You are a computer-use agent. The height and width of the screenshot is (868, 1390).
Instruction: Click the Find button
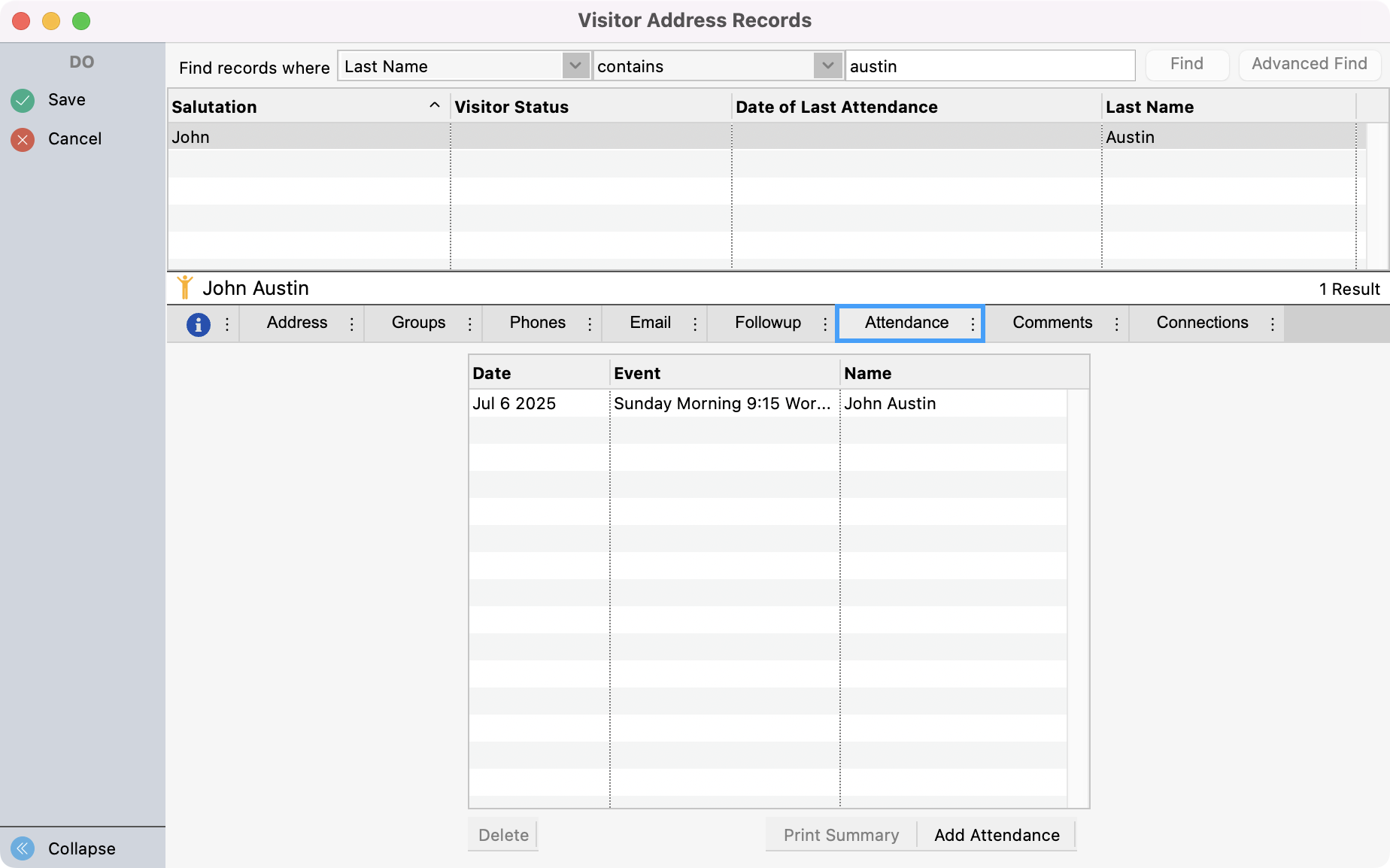(x=1186, y=64)
